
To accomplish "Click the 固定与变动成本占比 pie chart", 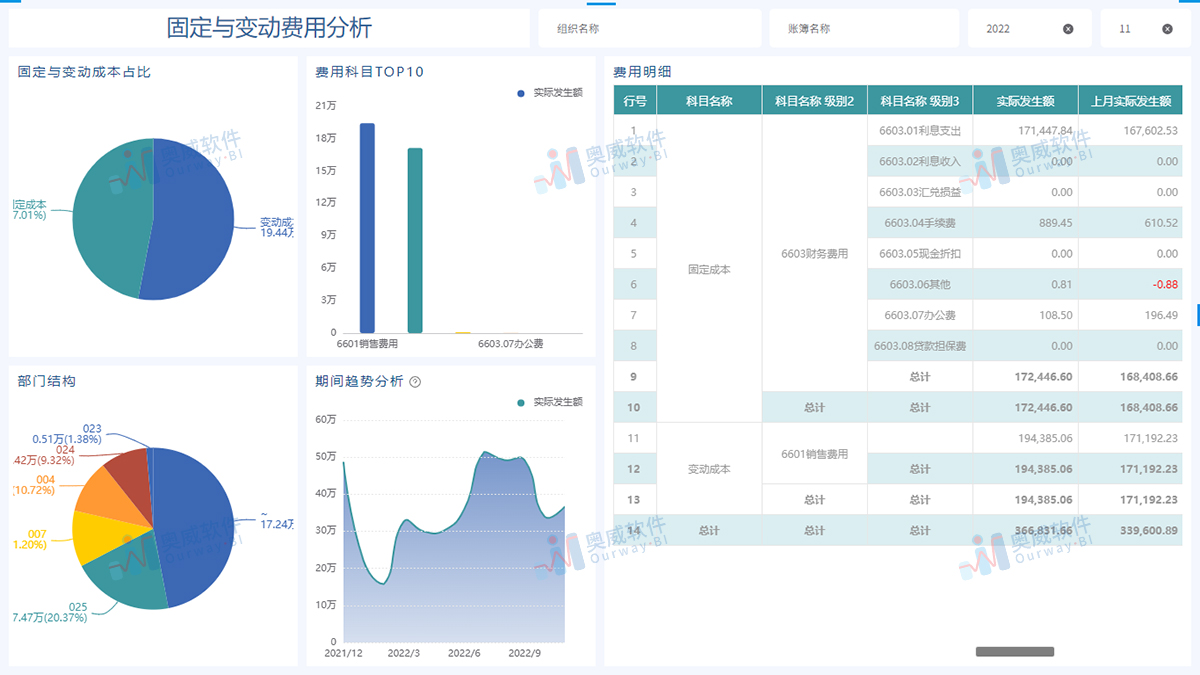I will click(150, 218).
